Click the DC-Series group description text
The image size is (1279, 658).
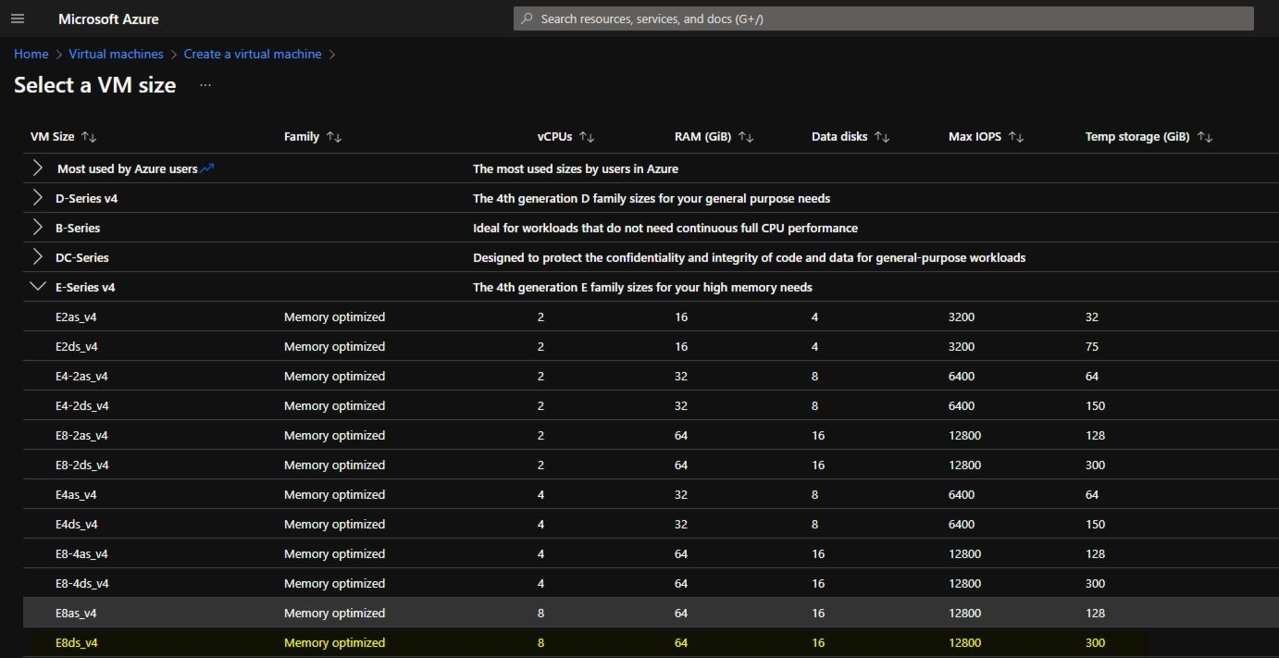[749, 257]
